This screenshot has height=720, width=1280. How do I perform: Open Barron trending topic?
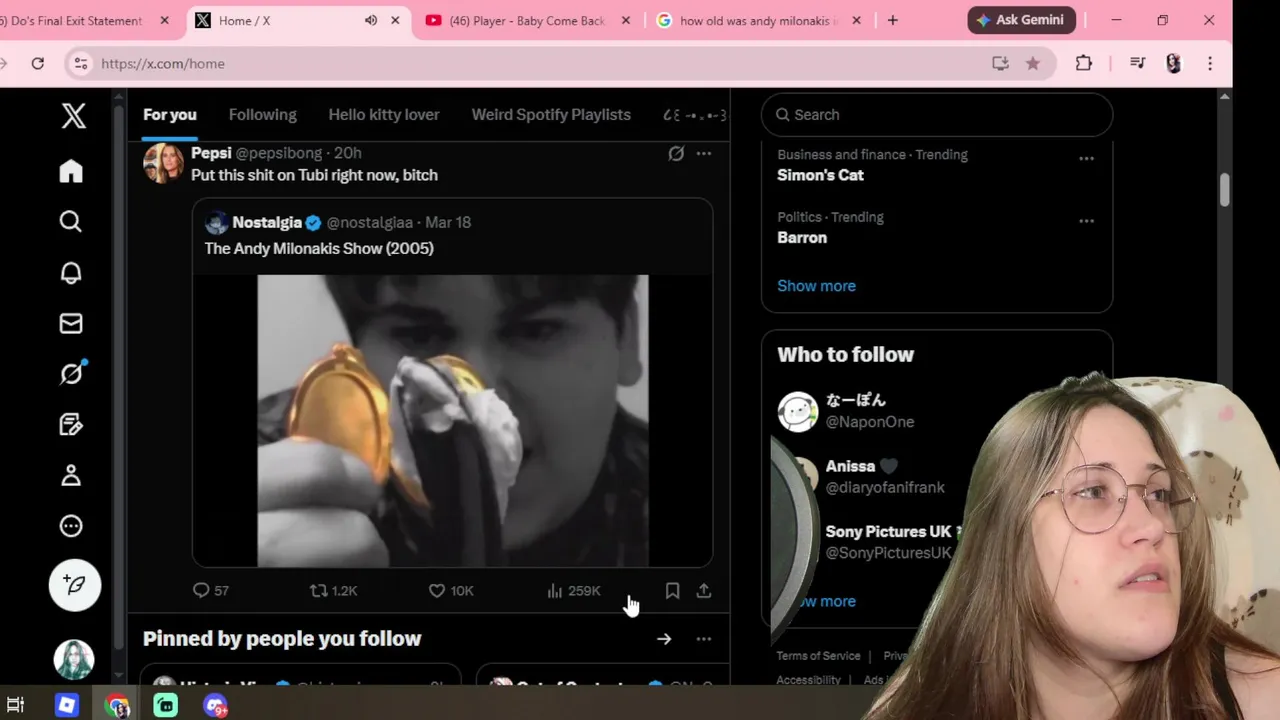click(x=802, y=238)
